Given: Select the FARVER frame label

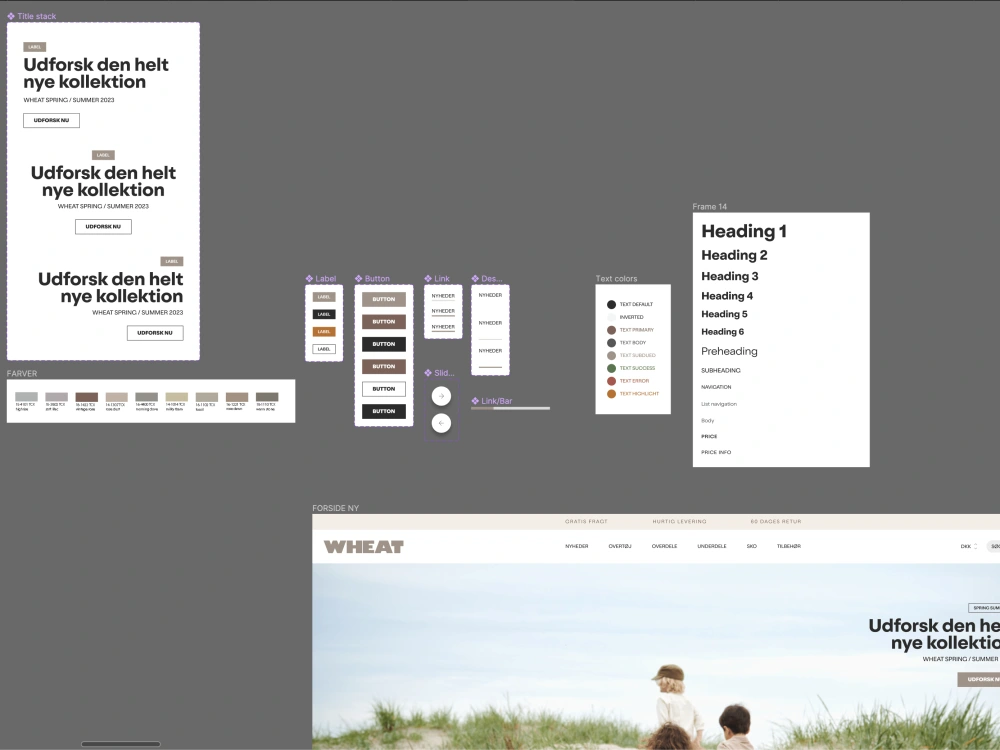Looking at the screenshot, I should coord(22,374).
